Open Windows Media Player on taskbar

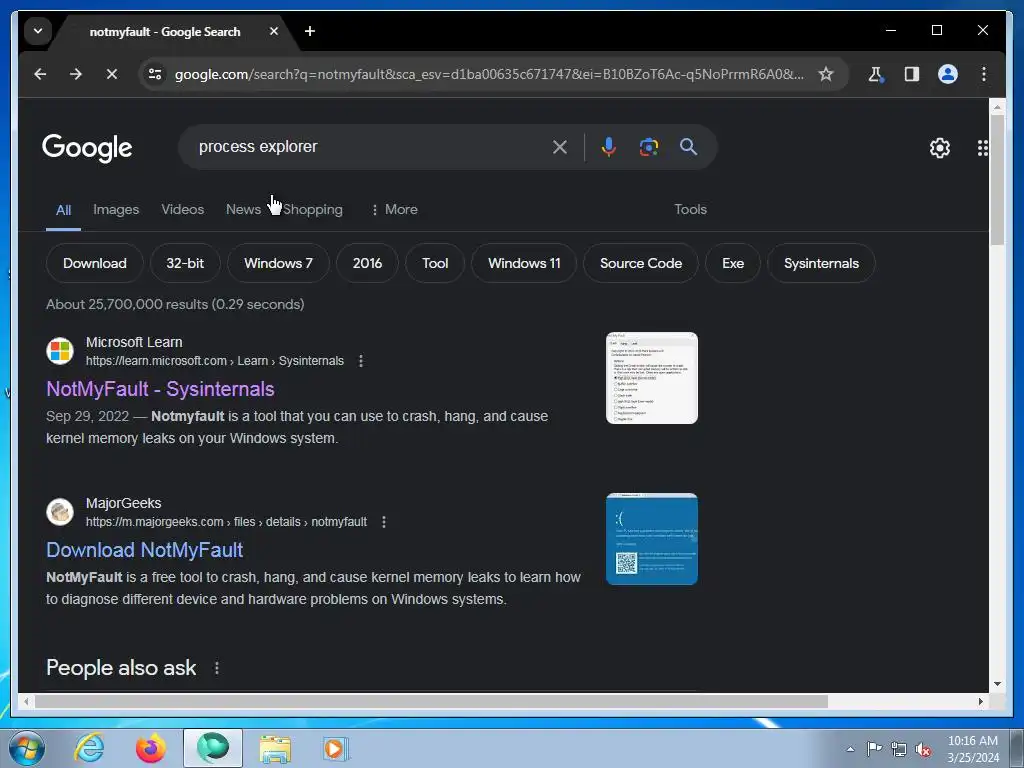click(336, 748)
